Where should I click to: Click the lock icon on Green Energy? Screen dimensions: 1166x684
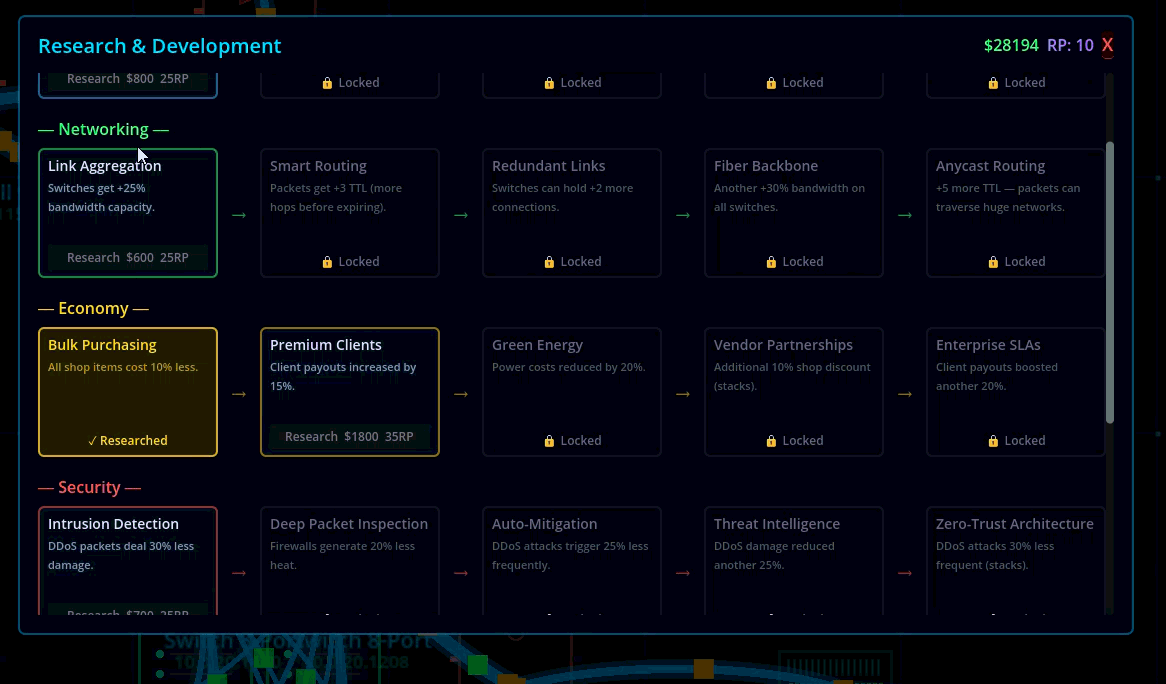(549, 441)
